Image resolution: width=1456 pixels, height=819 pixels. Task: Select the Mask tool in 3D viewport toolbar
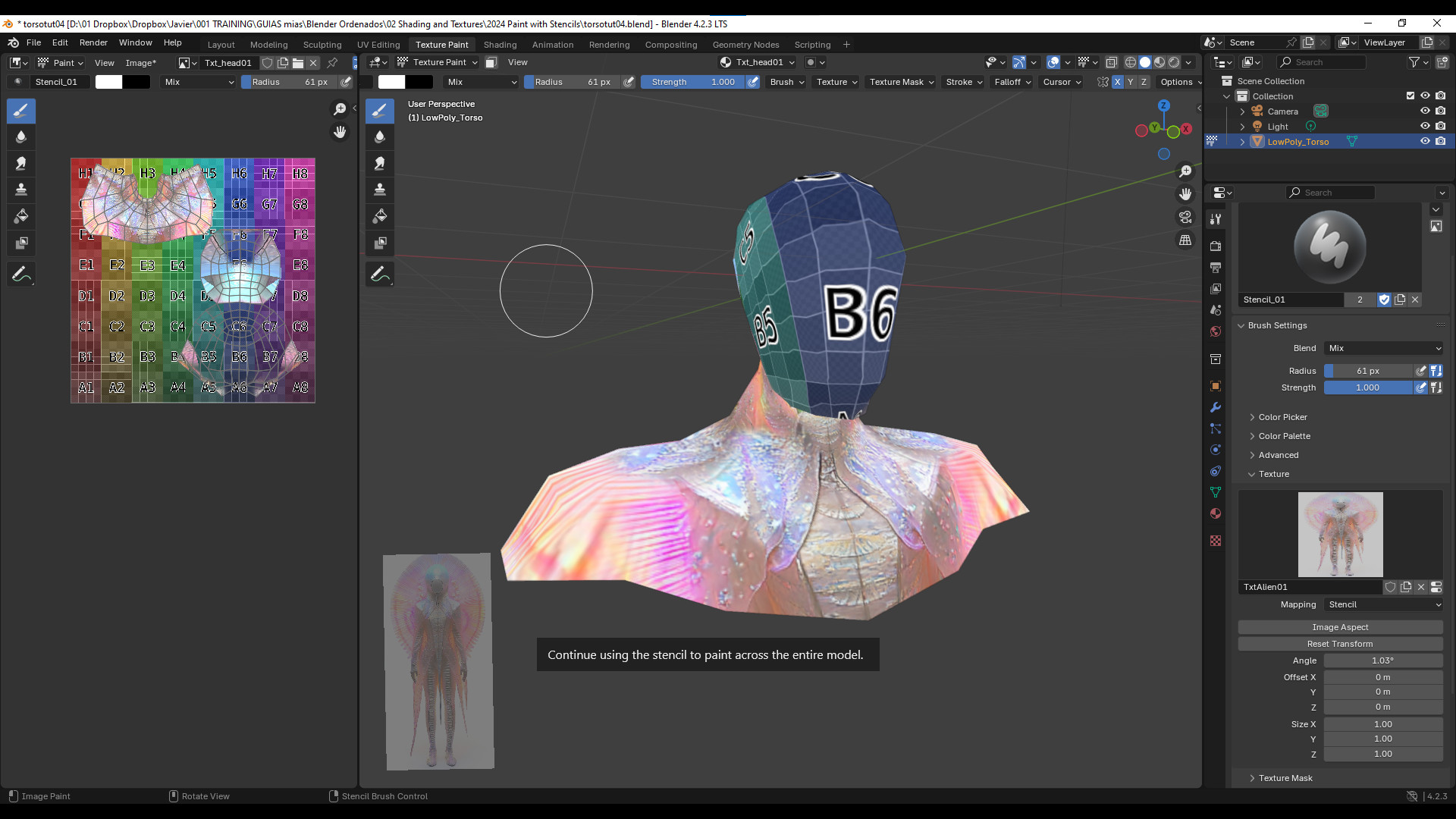[380, 243]
